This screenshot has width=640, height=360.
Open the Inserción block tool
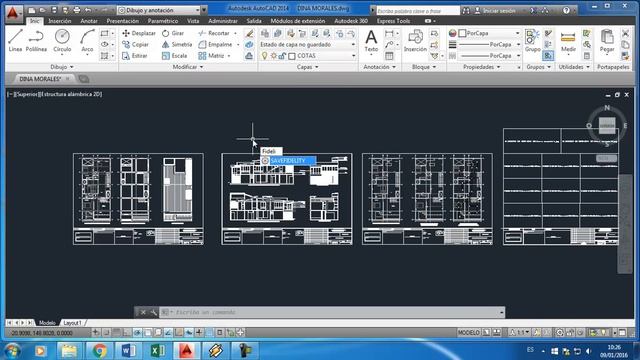pos(415,41)
